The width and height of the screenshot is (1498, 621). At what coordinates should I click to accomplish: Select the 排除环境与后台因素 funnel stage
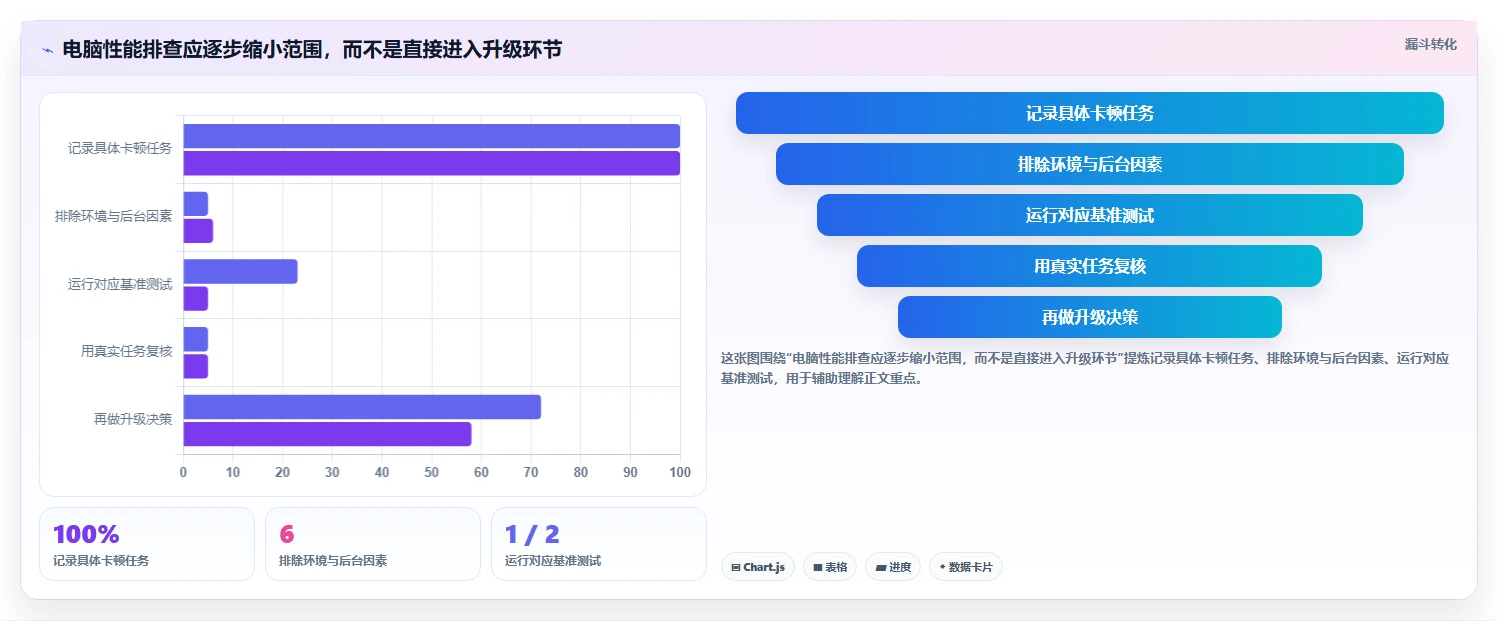(x=1090, y=164)
